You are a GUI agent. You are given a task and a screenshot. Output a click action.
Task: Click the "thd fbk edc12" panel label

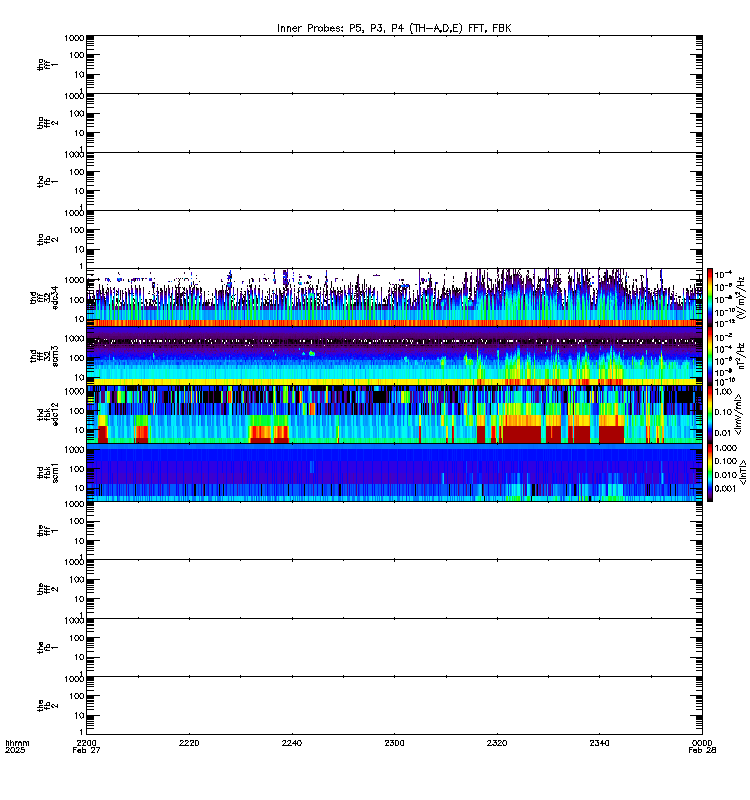48,414
